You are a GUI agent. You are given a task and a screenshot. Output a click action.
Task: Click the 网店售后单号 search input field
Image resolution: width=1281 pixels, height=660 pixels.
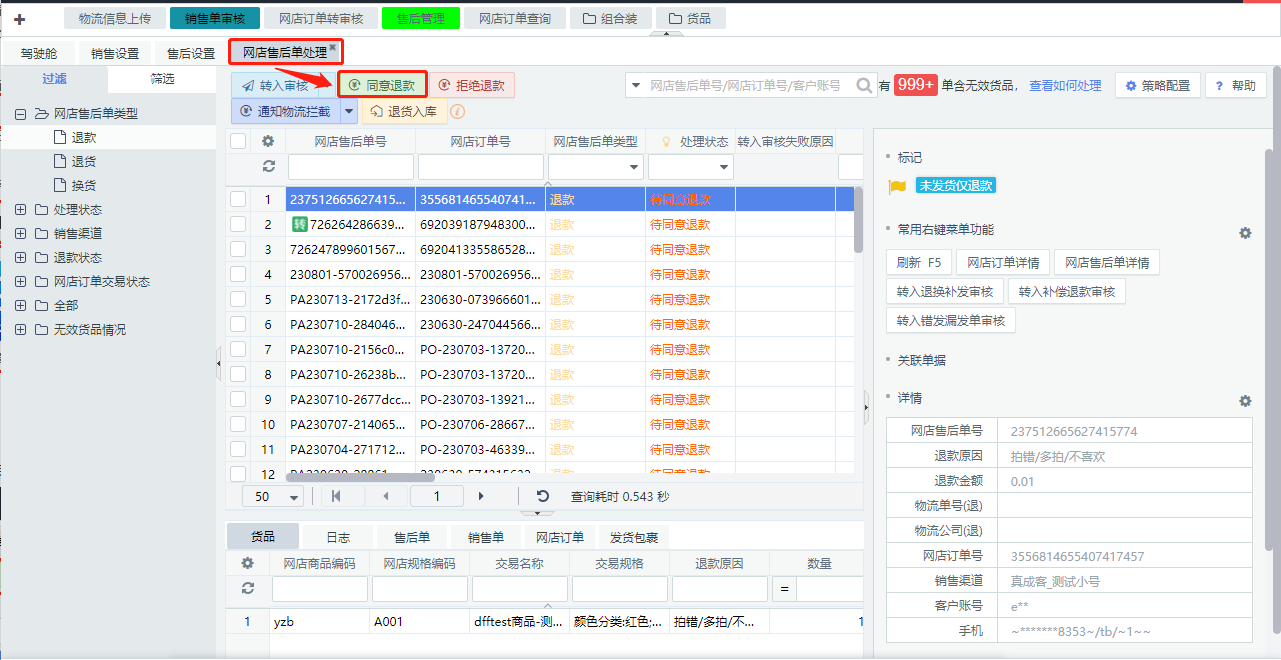pyautogui.click(x=349, y=167)
